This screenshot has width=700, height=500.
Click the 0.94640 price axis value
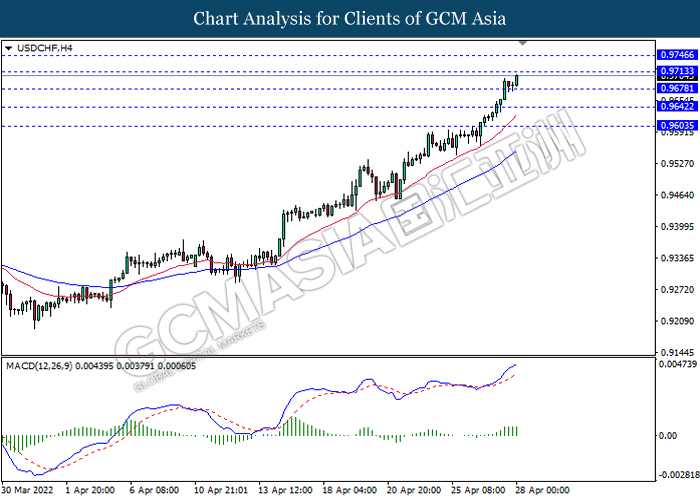click(677, 195)
